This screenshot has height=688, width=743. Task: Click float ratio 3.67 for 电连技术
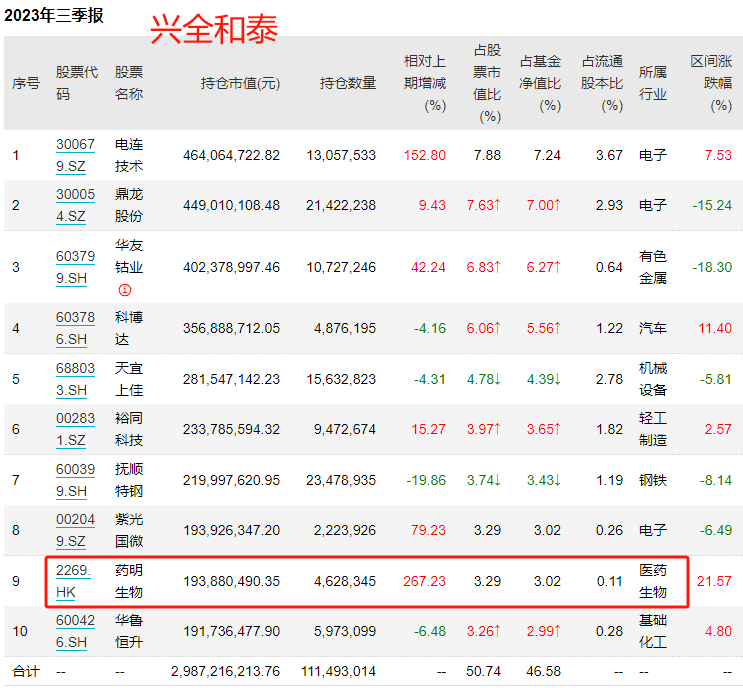point(609,155)
